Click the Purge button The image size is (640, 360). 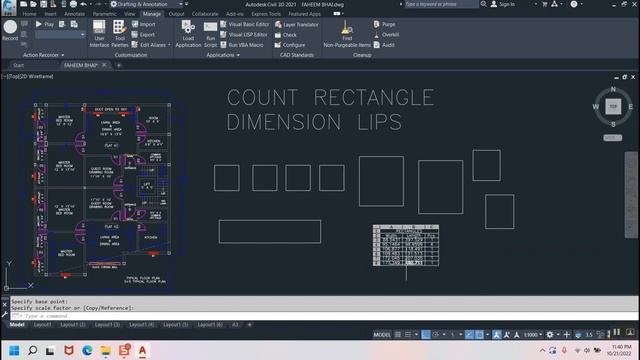pos(384,24)
